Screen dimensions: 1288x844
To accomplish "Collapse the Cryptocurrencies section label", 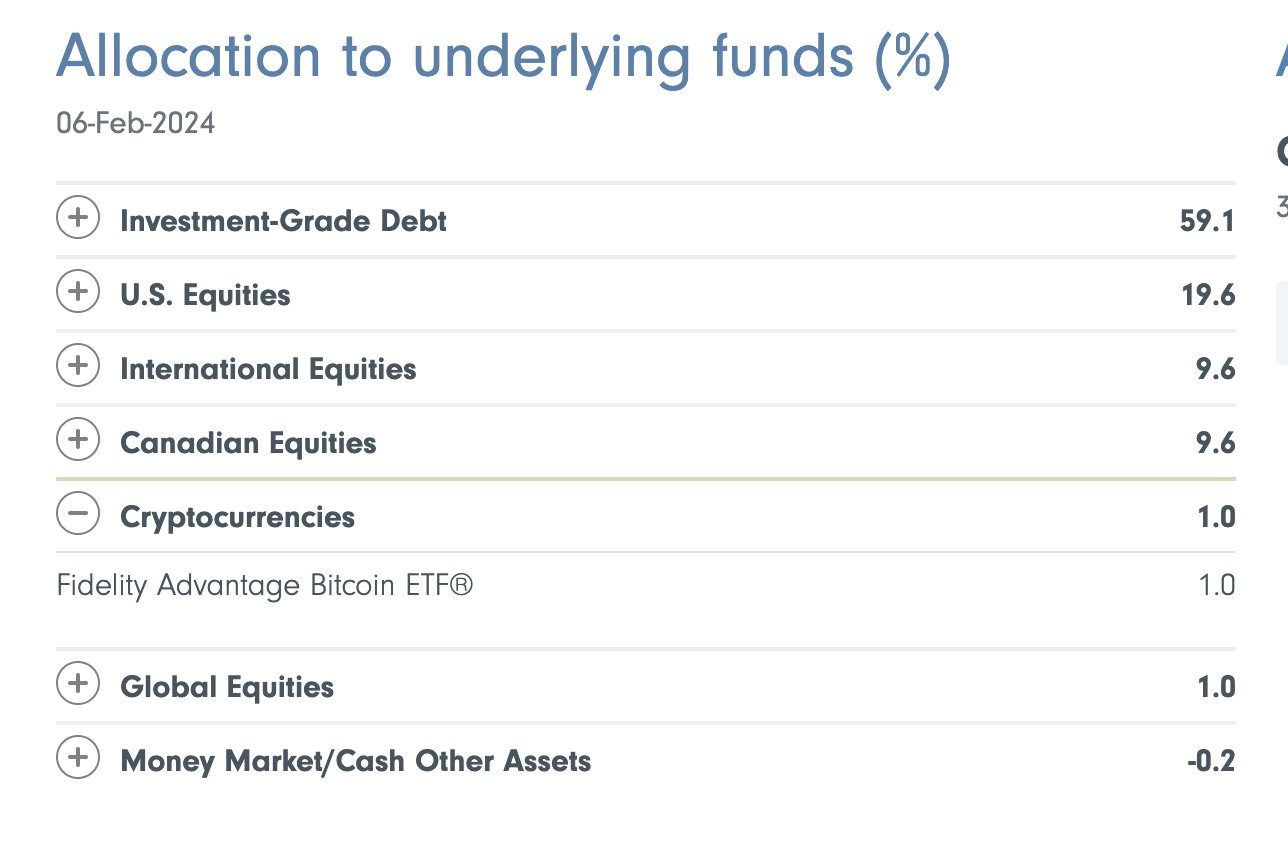I will coord(237,517).
